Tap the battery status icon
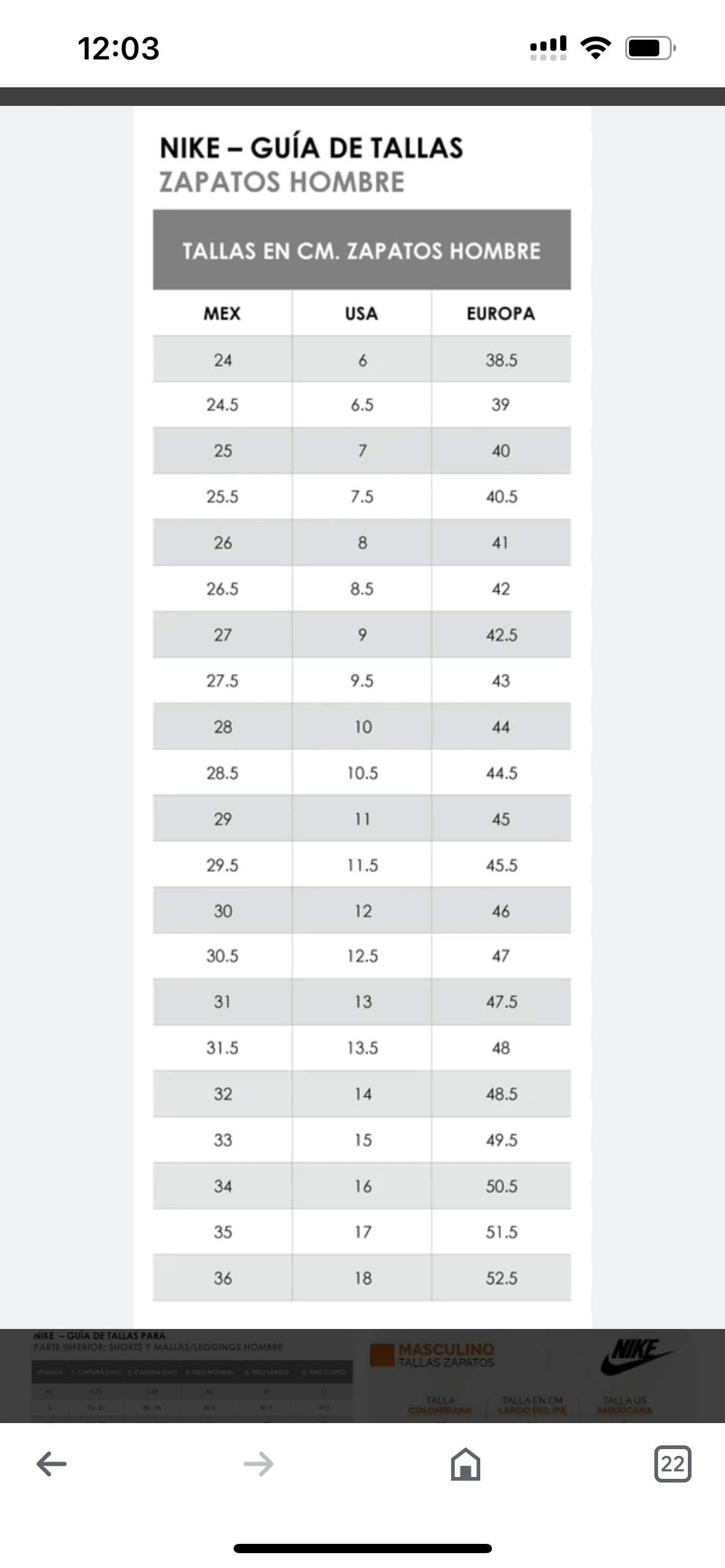725x1568 pixels. pyautogui.click(x=650, y=48)
